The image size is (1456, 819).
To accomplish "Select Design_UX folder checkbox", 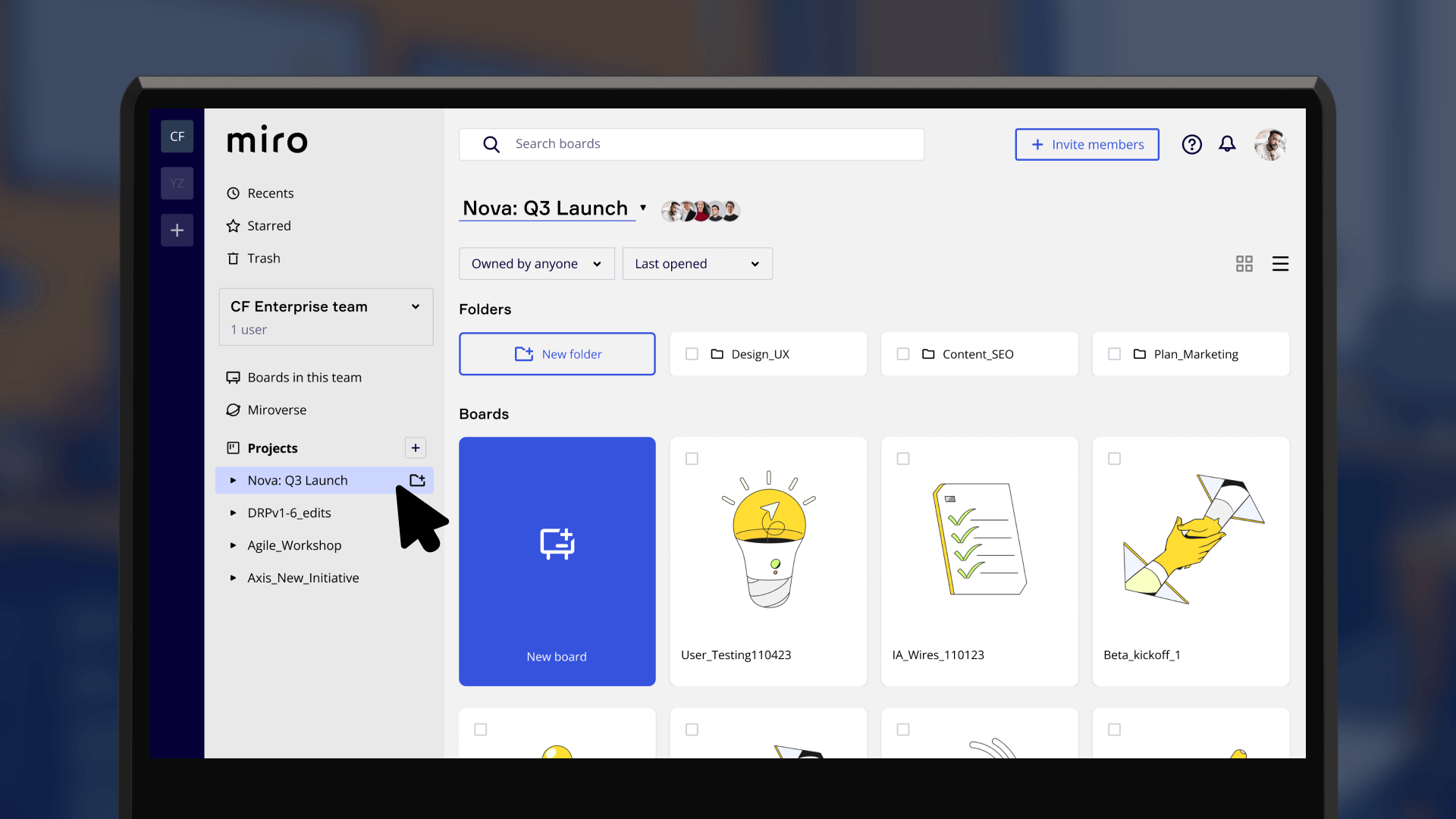I will coord(692,354).
